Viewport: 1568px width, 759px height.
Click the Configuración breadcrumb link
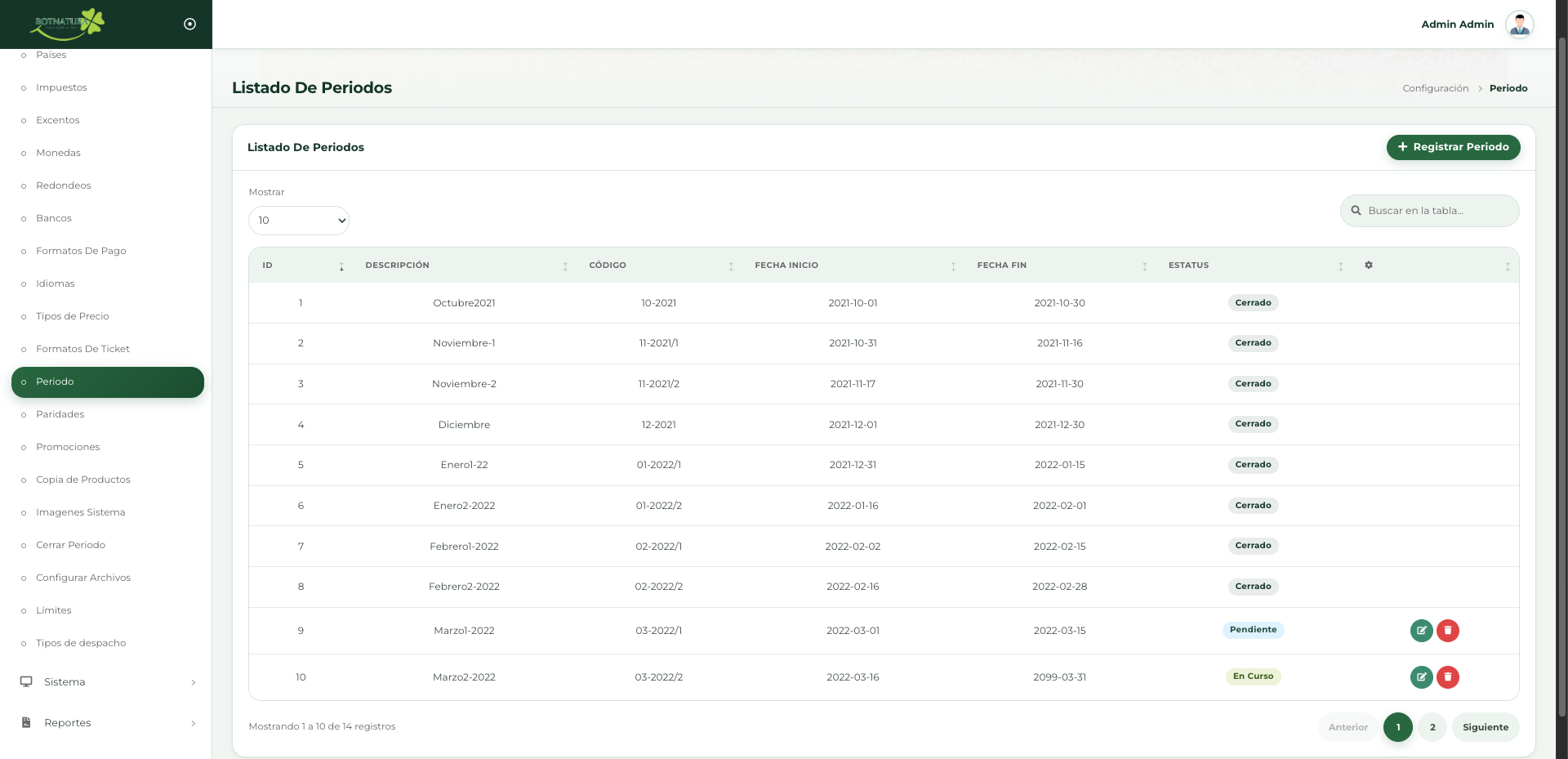[x=1436, y=88]
